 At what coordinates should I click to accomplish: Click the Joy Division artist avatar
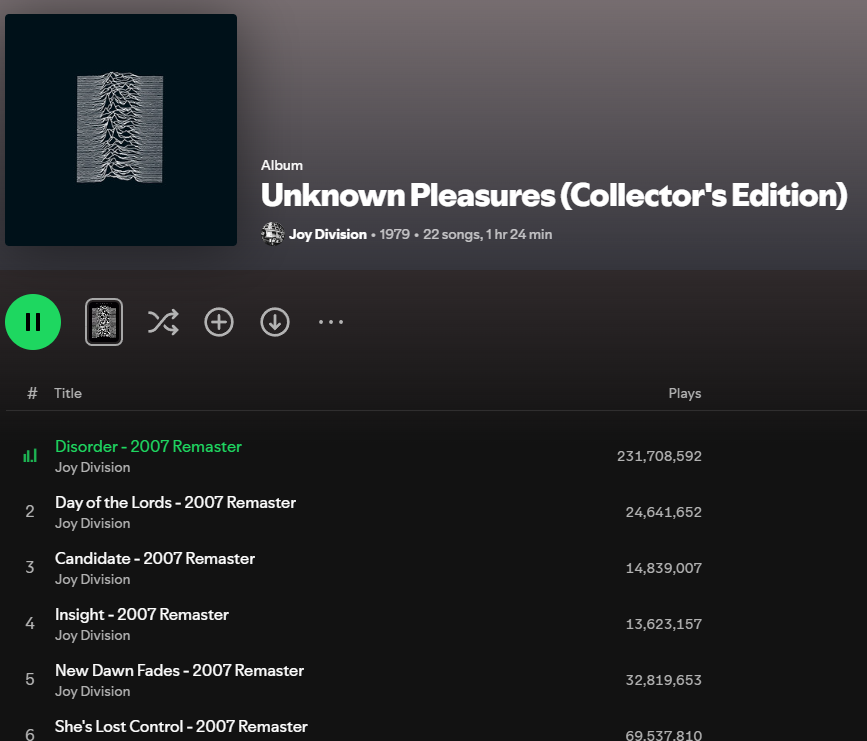[273, 234]
